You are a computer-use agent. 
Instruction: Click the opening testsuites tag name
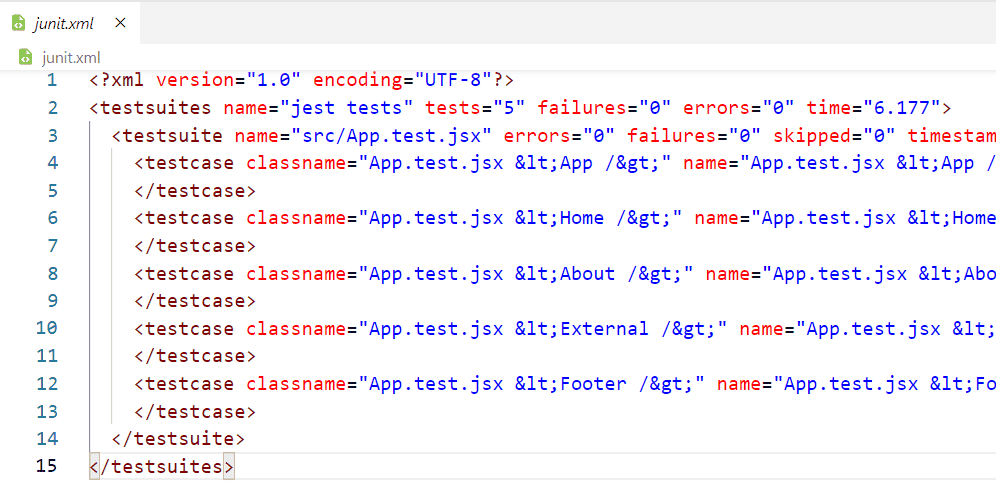156,108
